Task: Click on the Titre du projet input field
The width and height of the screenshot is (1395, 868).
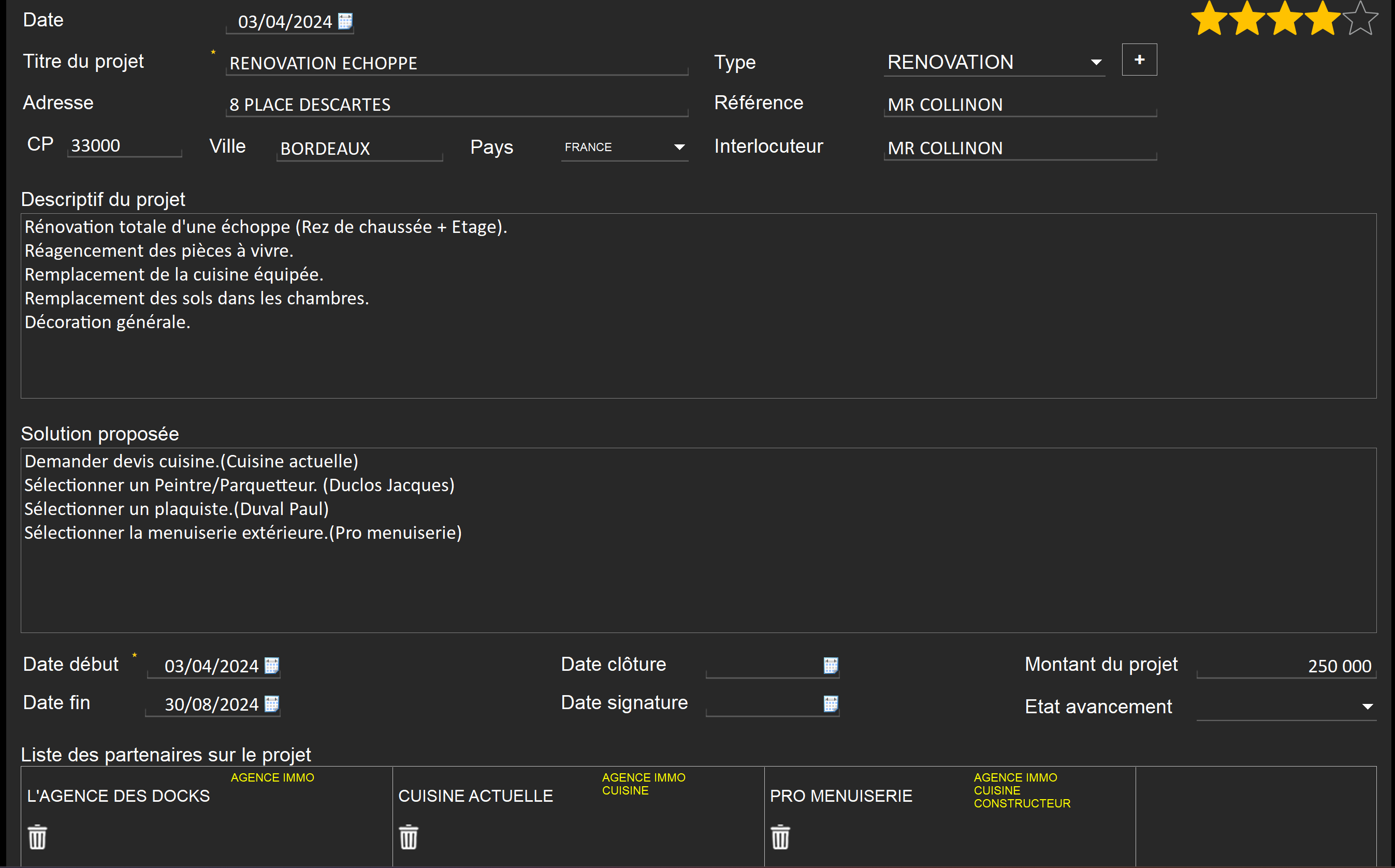Action: pyautogui.click(x=455, y=62)
